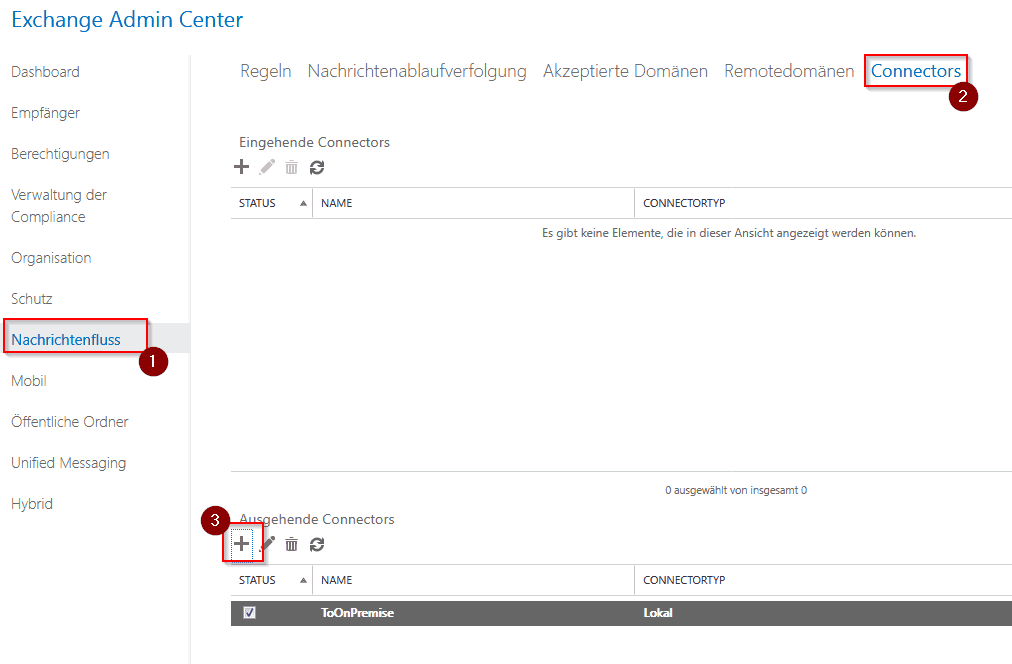Select the Connectors tab
The height and width of the screenshot is (664, 1012).
[916, 71]
